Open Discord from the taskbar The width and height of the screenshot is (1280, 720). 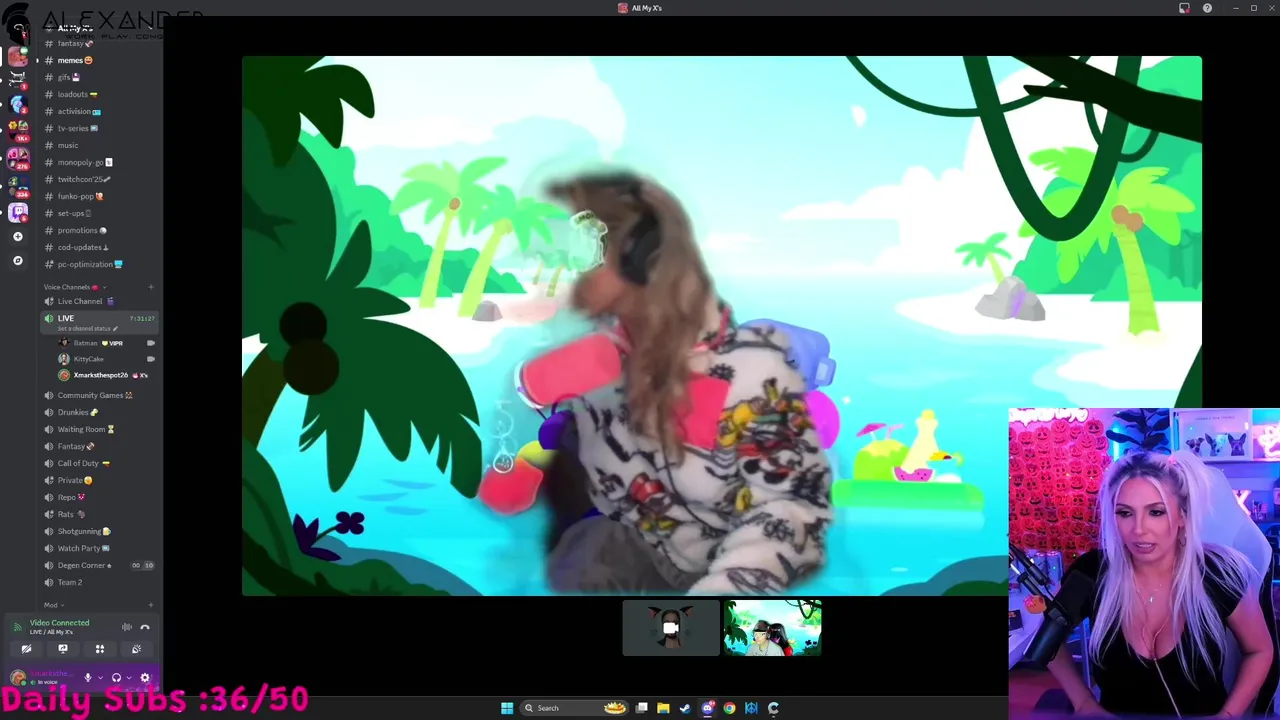[x=707, y=708]
